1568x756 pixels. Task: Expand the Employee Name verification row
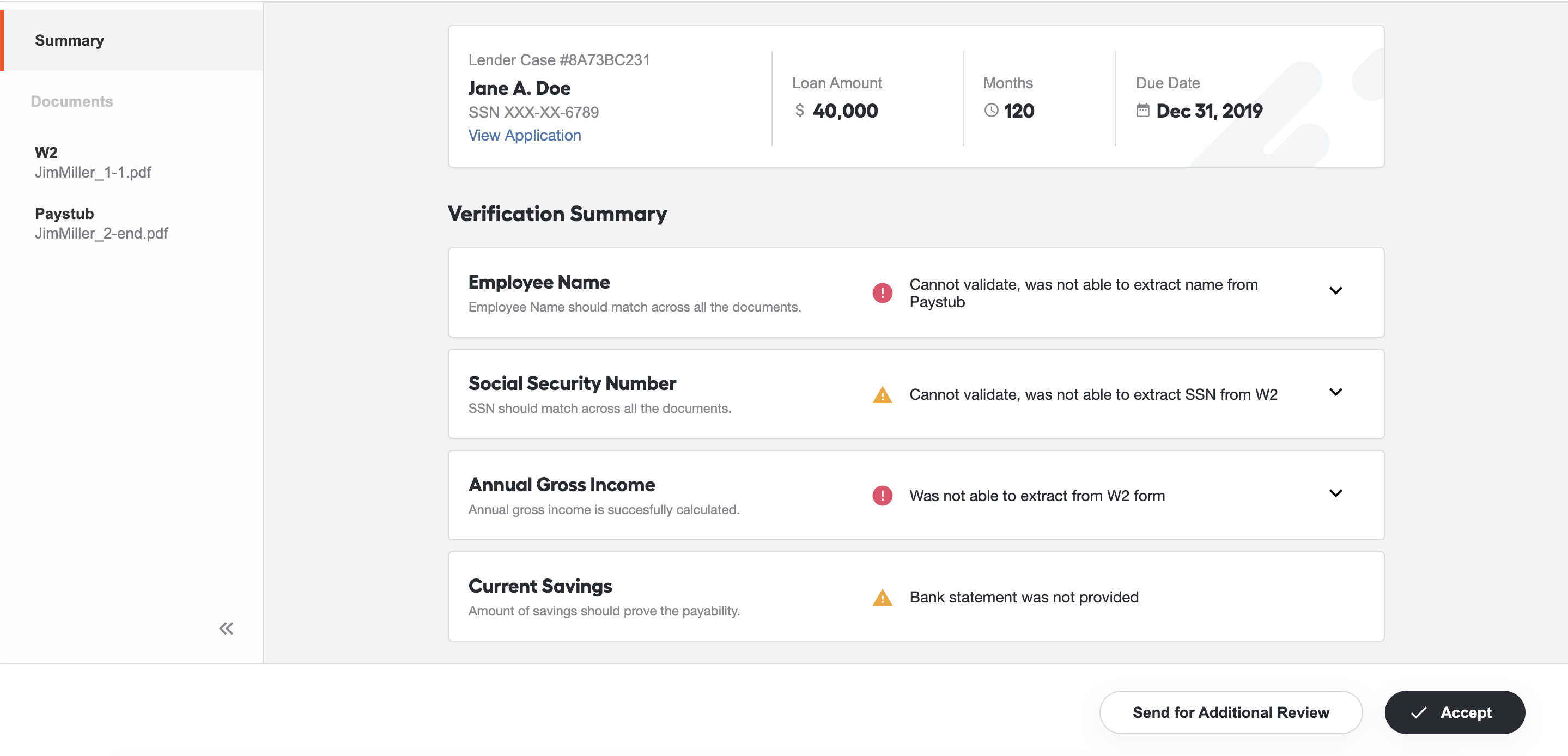click(x=1335, y=290)
